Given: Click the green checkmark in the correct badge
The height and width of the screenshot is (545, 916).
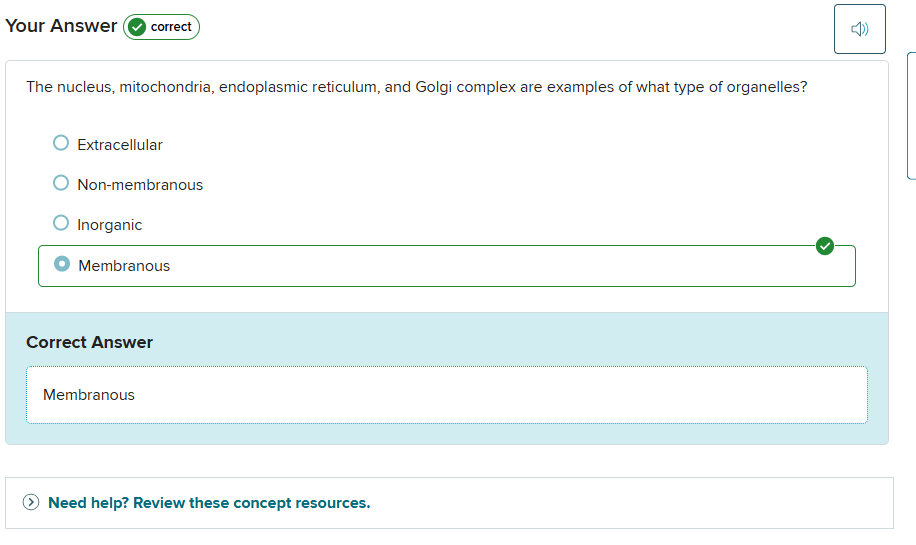Looking at the screenshot, I should click(137, 27).
